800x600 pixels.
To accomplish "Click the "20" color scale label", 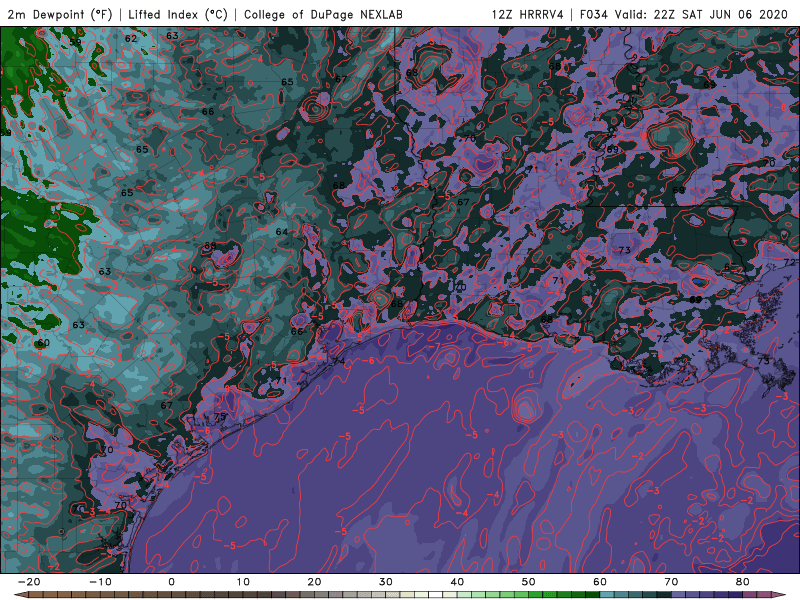I will click(x=314, y=582).
